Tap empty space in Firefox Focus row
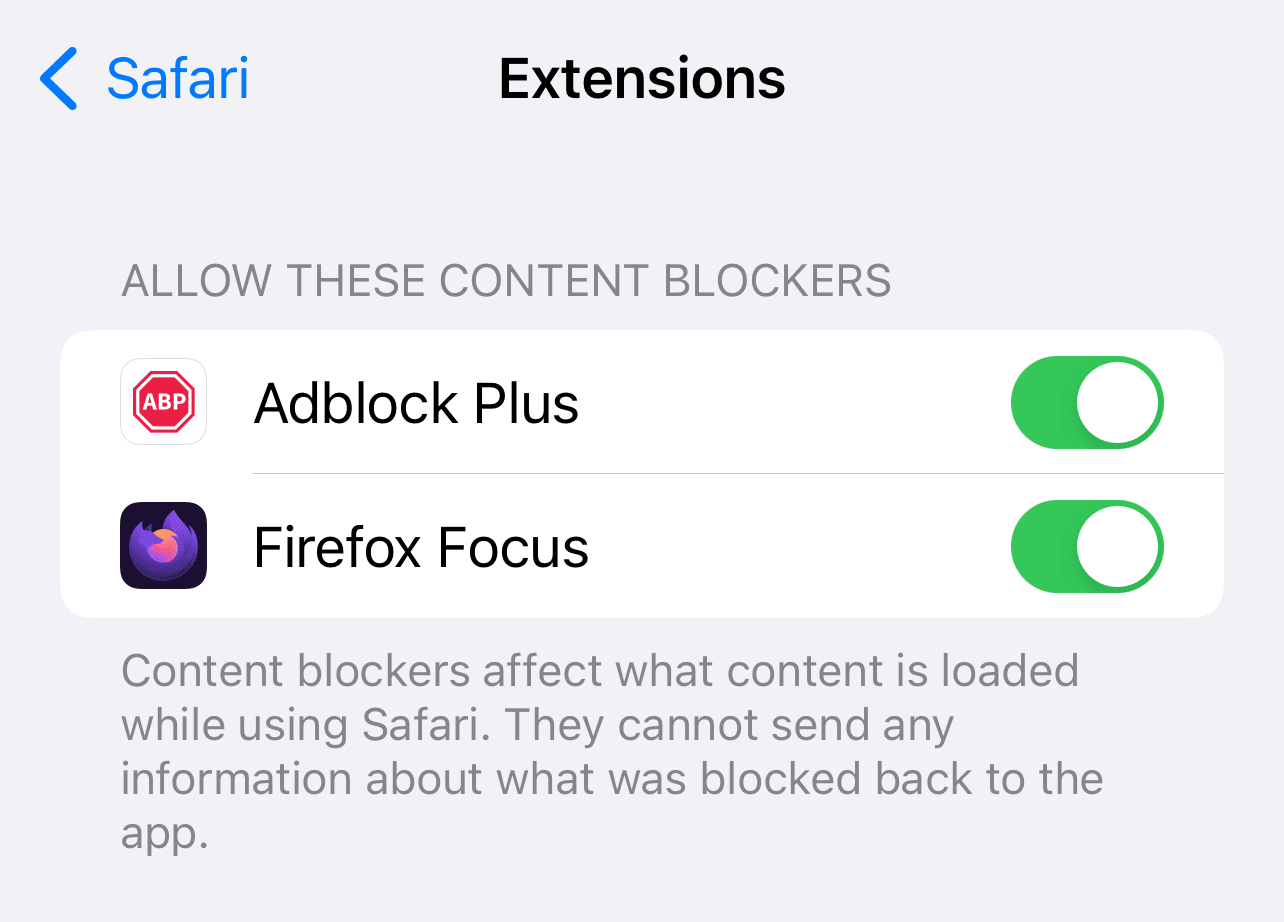1284x922 pixels. [x=800, y=546]
